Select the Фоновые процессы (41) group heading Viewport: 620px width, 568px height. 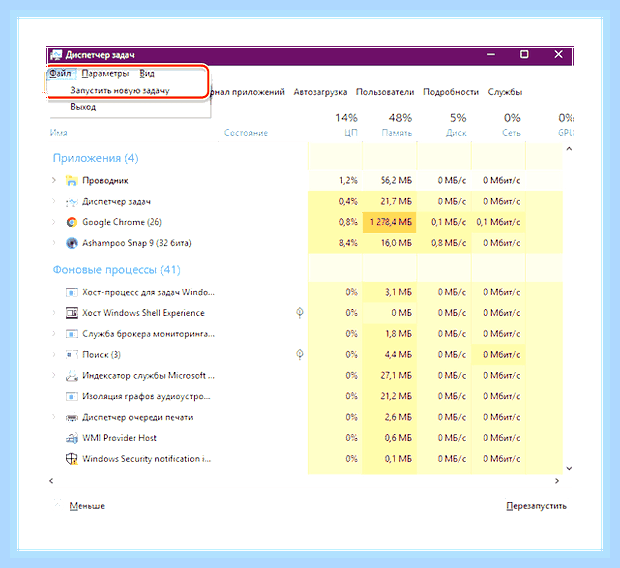click(117, 270)
